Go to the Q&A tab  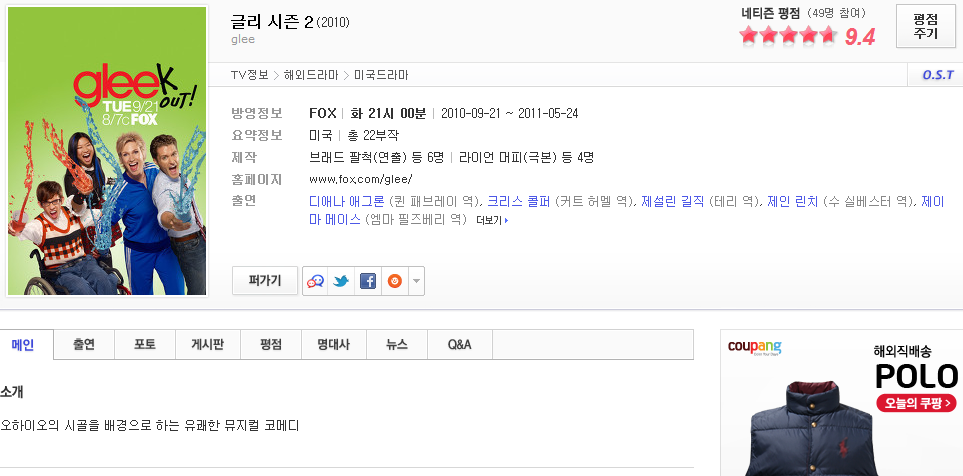pos(459,345)
